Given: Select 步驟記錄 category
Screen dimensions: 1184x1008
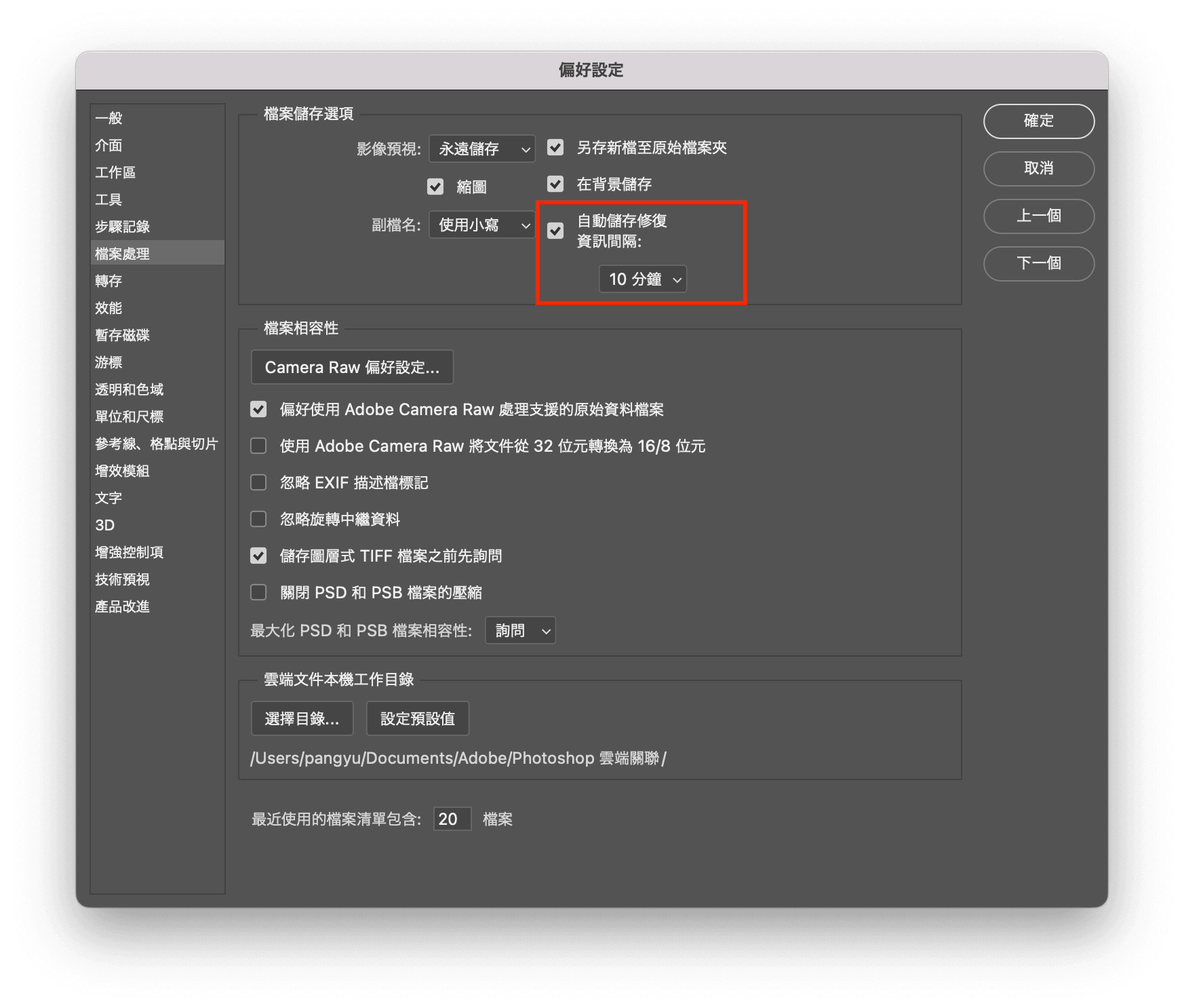Looking at the screenshot, I should [x=157, y=227].
